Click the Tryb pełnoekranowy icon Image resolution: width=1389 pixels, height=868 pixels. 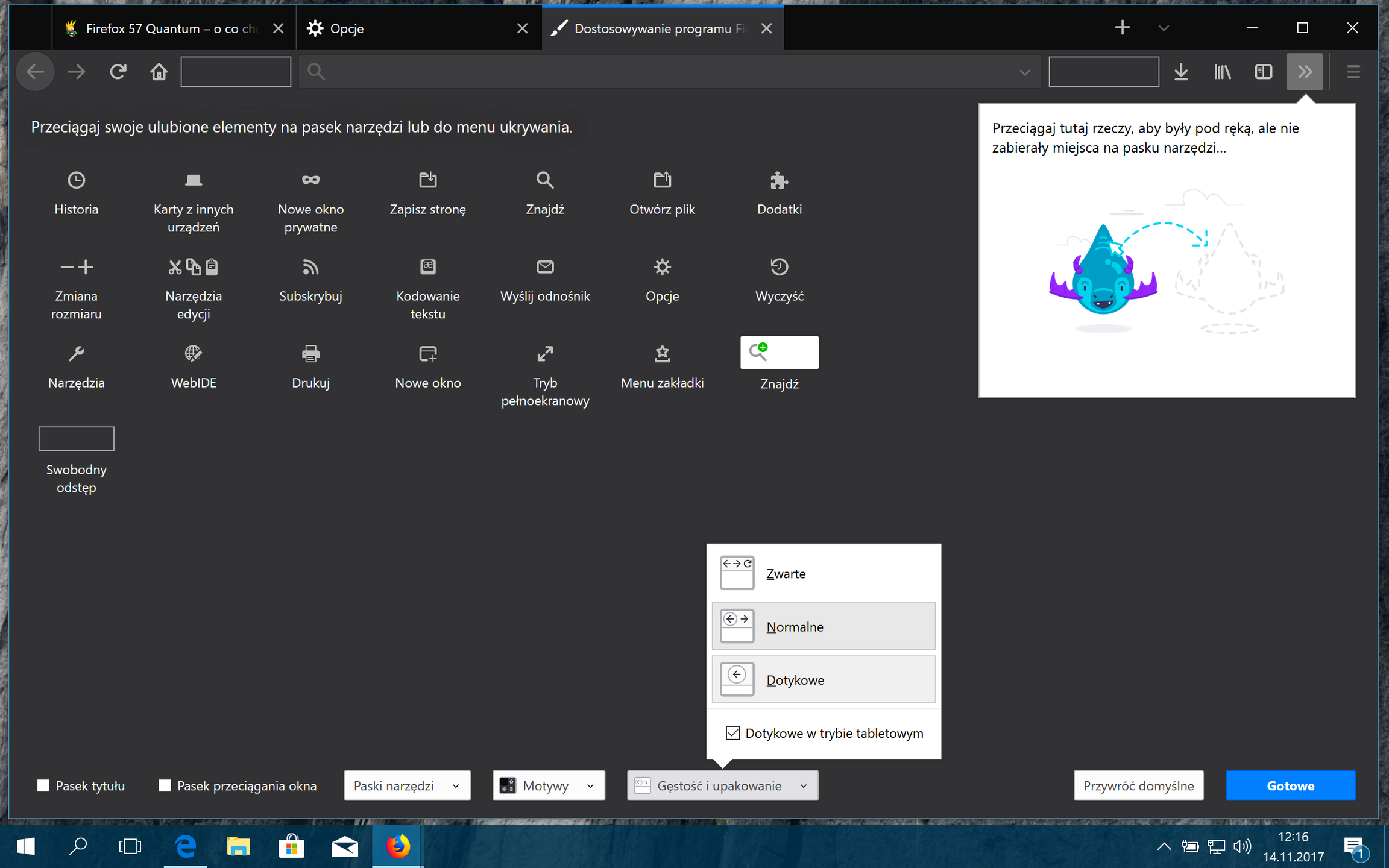pos(544,353)
